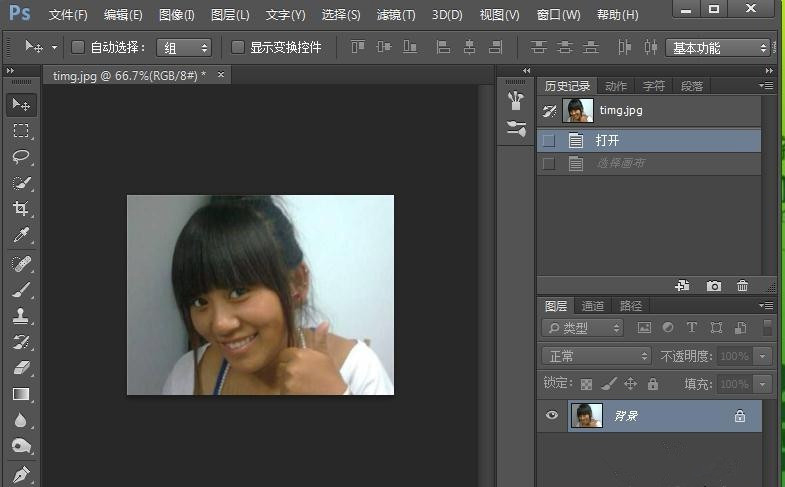Open the 基本功能 workspace dropdown
This screenshot has height=487, width=785.
click(720, 48)
